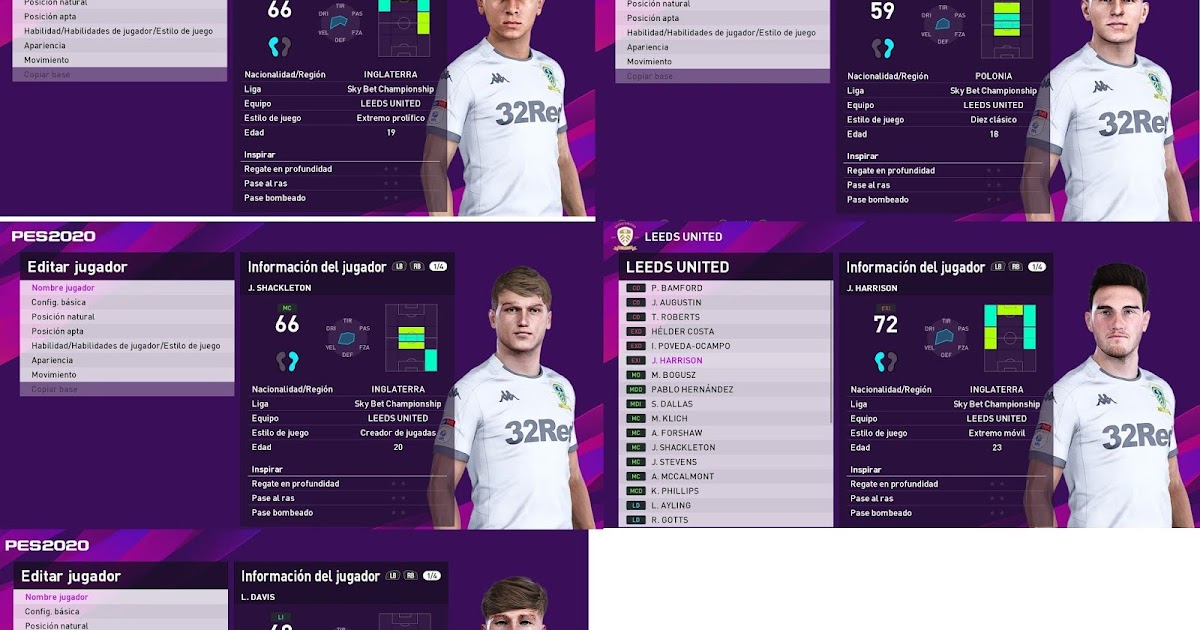The image size is (1200, 630).
Task: Click the RB badge in J. Shackleton's info header
Action: (x=415, y=267)
